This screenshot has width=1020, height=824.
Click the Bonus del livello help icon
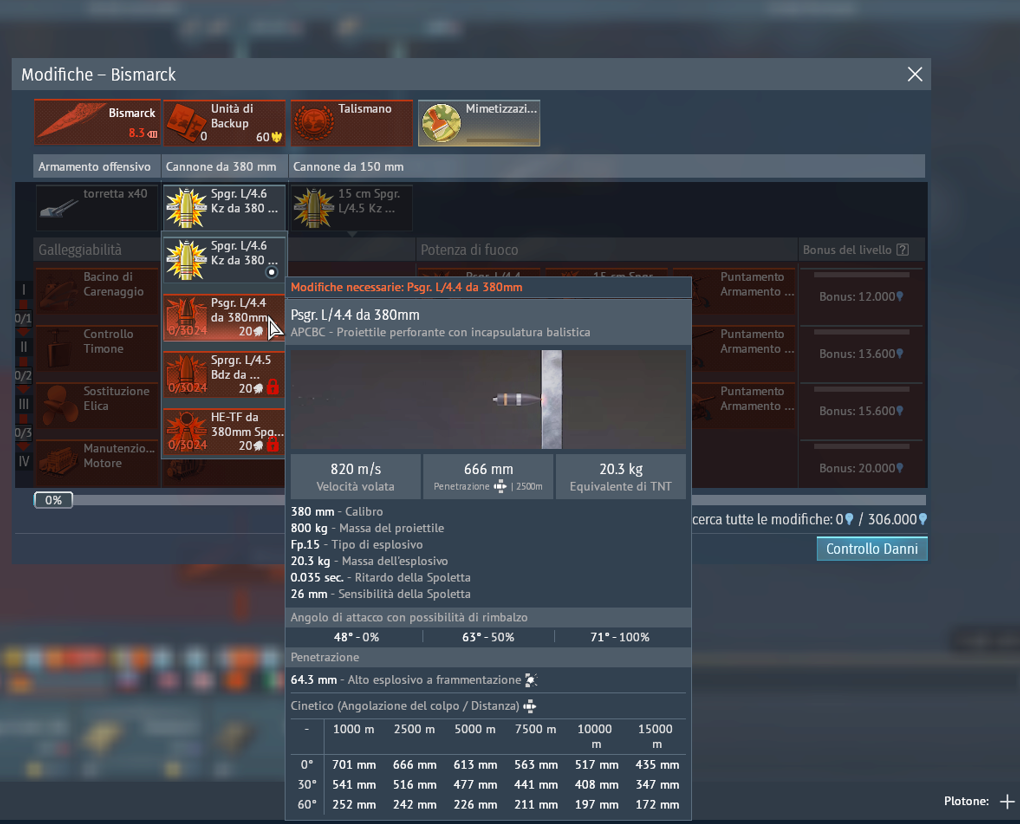pos(902,250)
